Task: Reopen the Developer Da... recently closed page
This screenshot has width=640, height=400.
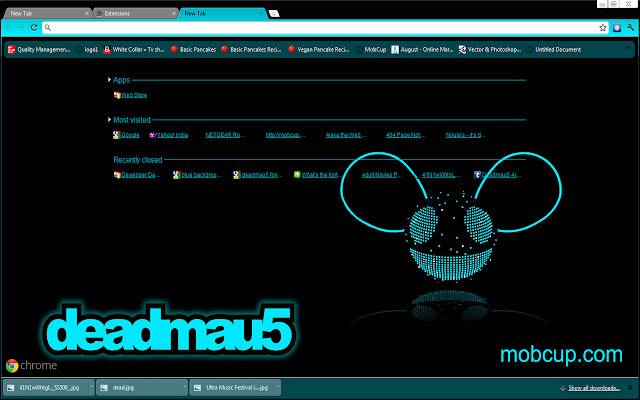Action: pos(141,175)
